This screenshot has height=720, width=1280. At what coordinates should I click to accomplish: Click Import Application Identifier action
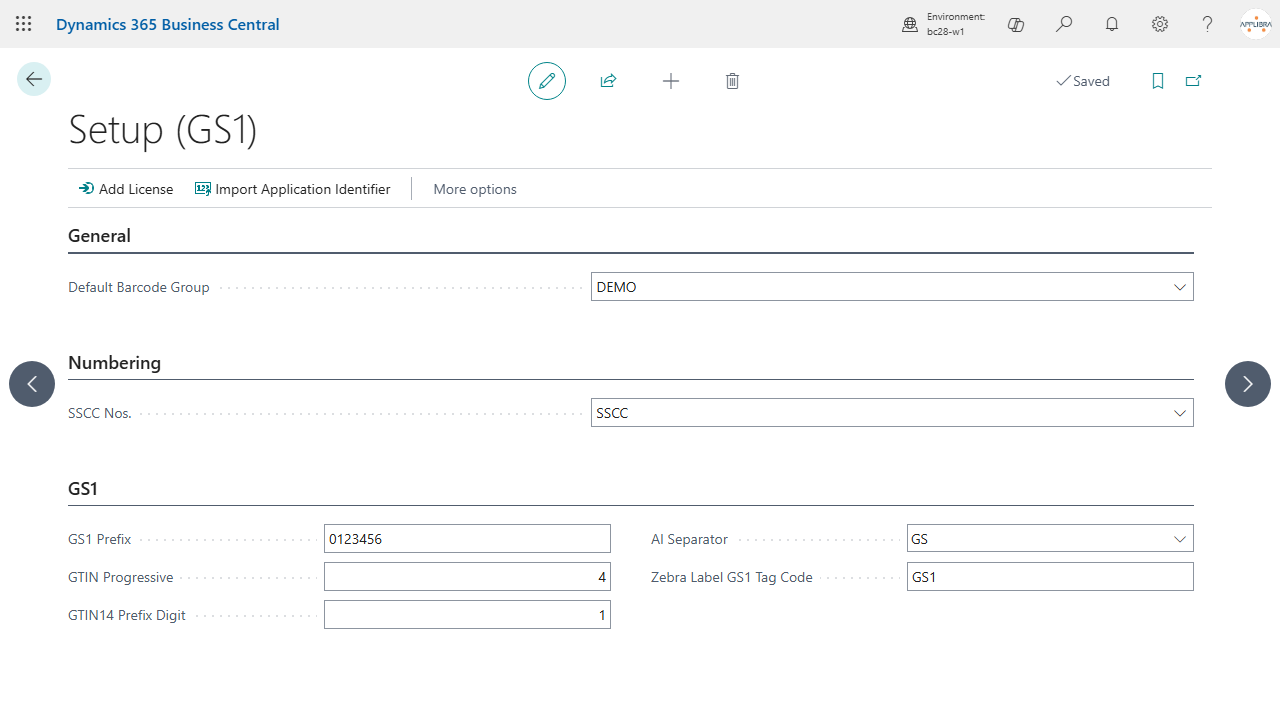click(293, 189)
